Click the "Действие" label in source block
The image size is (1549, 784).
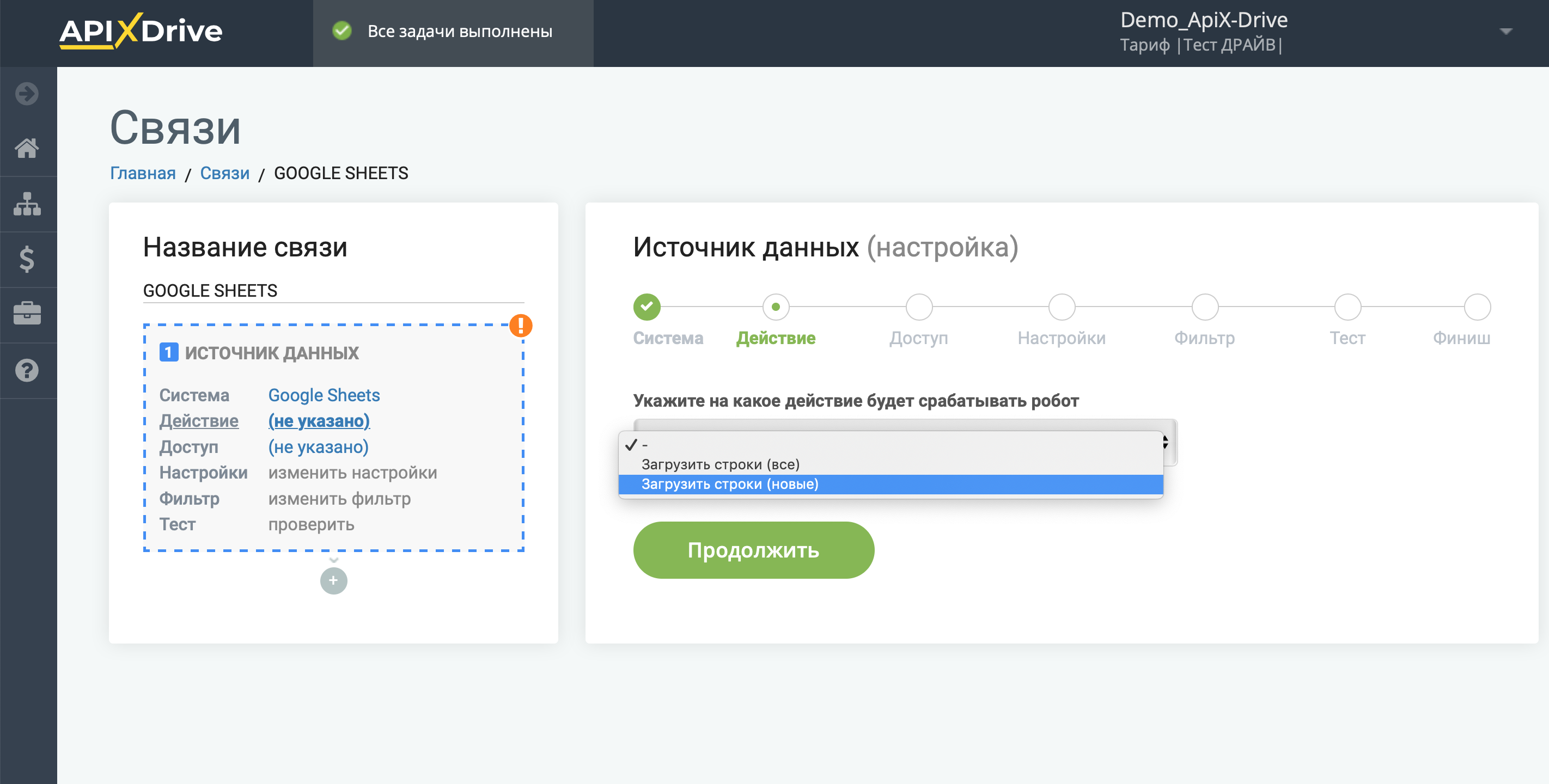click(x=199, y=421)
